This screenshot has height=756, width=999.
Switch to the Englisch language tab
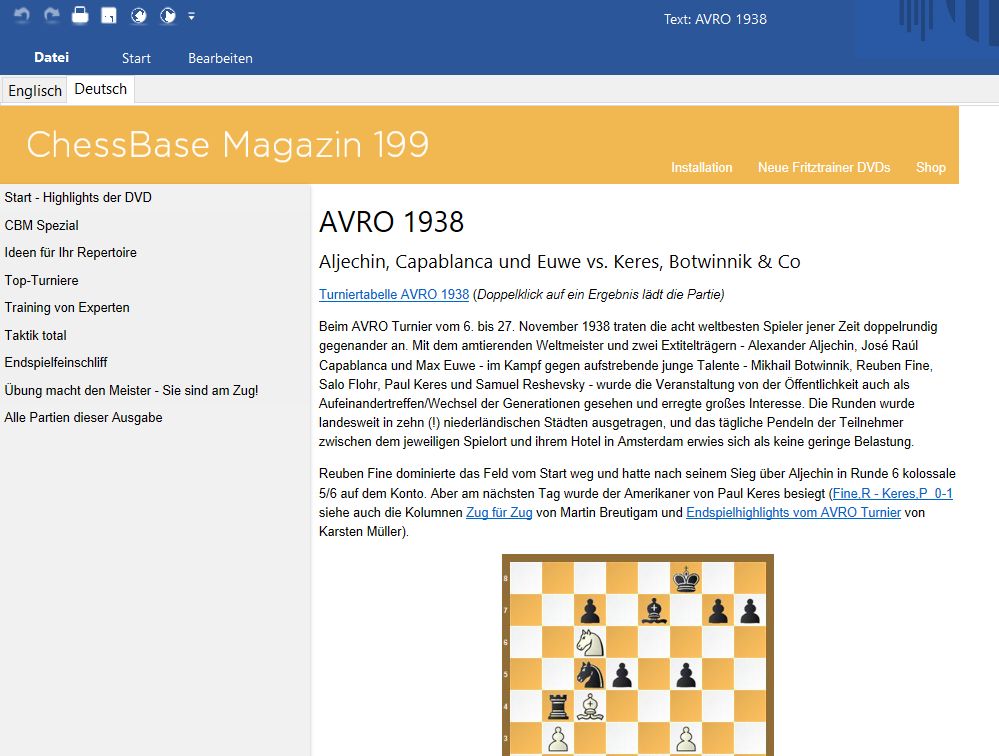tap(35, 90)
